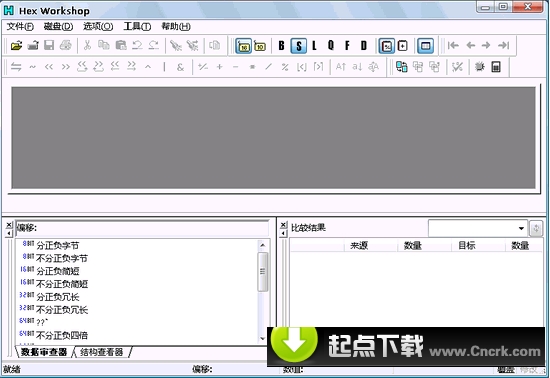Click the Paste clipboard icon
The height and width of the screenshot is (378, 550).
pos(121,46)
